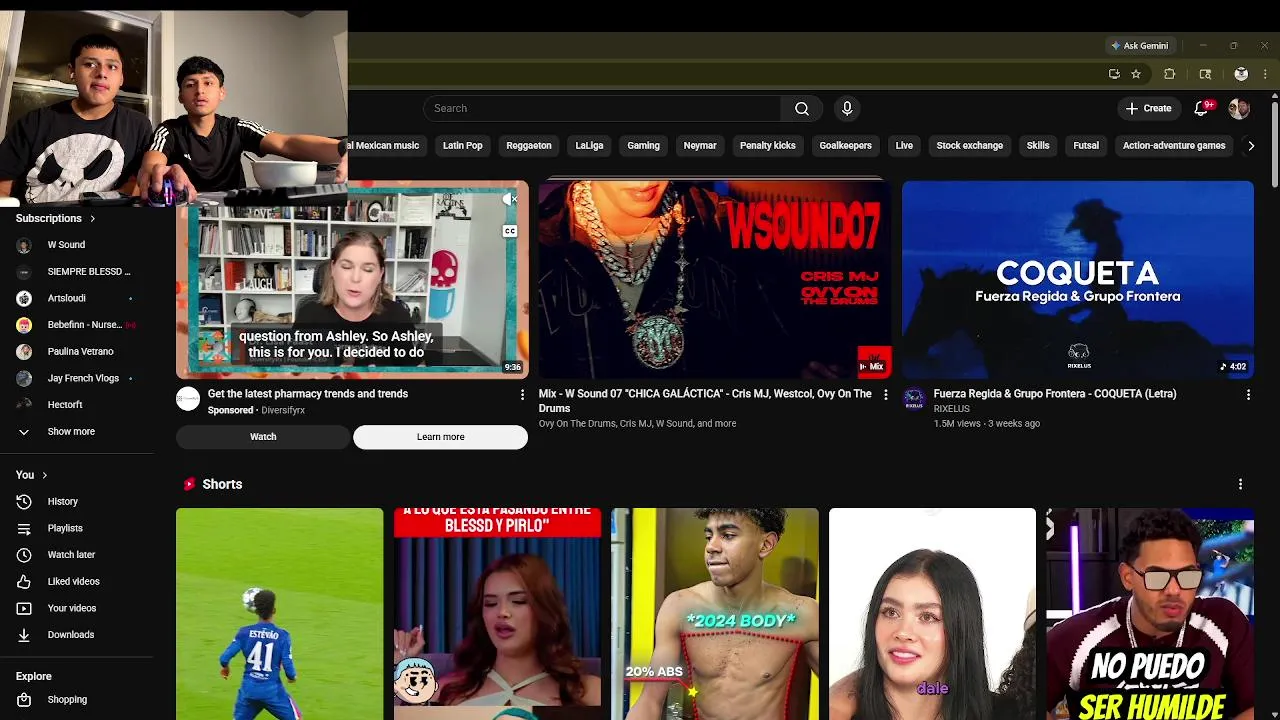Select the LaLiga chip

(x=589, y=146)
